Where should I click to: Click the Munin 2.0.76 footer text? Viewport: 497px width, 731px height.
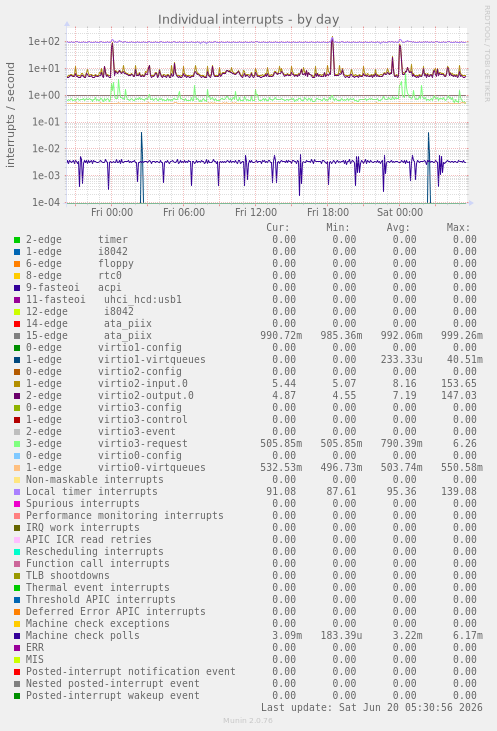[248, 720]
